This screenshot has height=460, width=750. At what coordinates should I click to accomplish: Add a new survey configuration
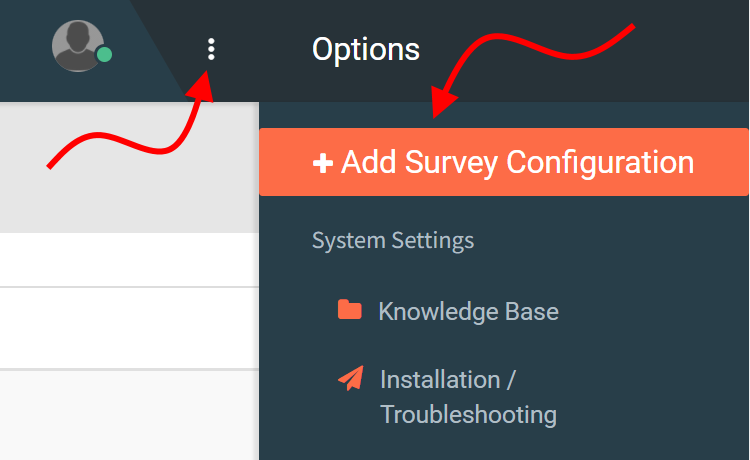point(504,162)
